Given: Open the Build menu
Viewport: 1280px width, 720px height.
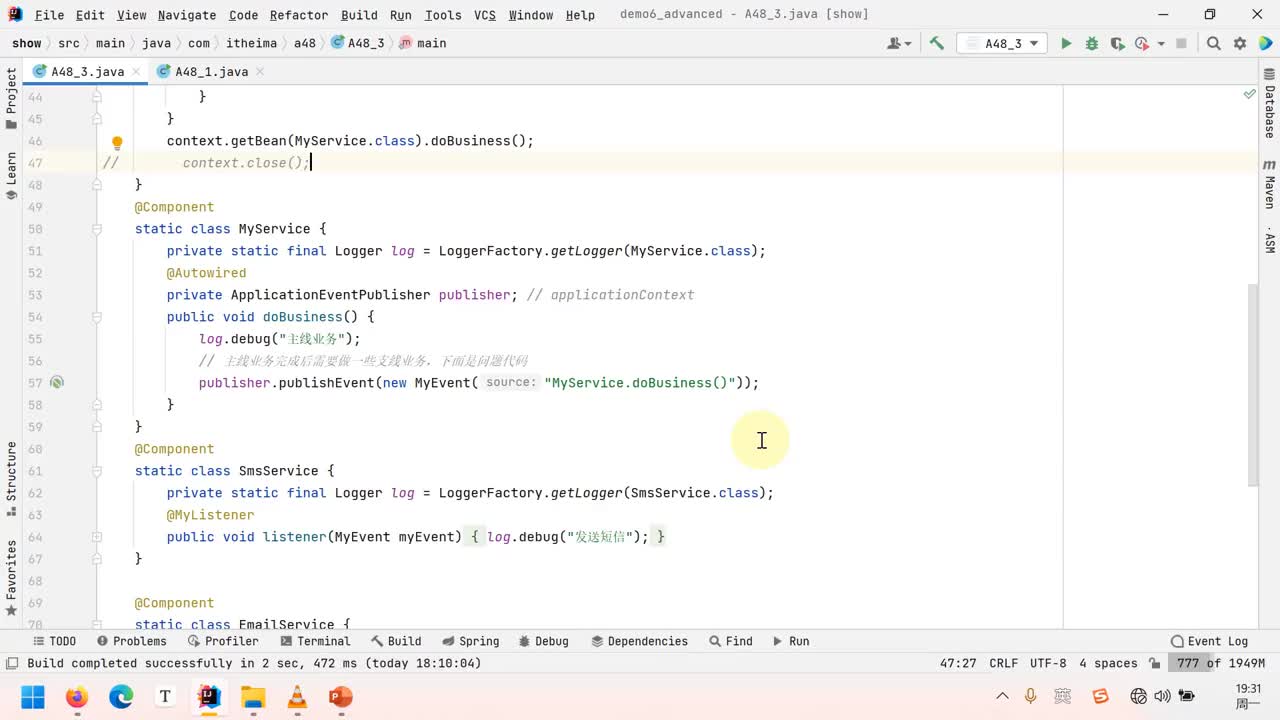Looking at the screenshot, I should pyautogui.click(x=359, y=15).
